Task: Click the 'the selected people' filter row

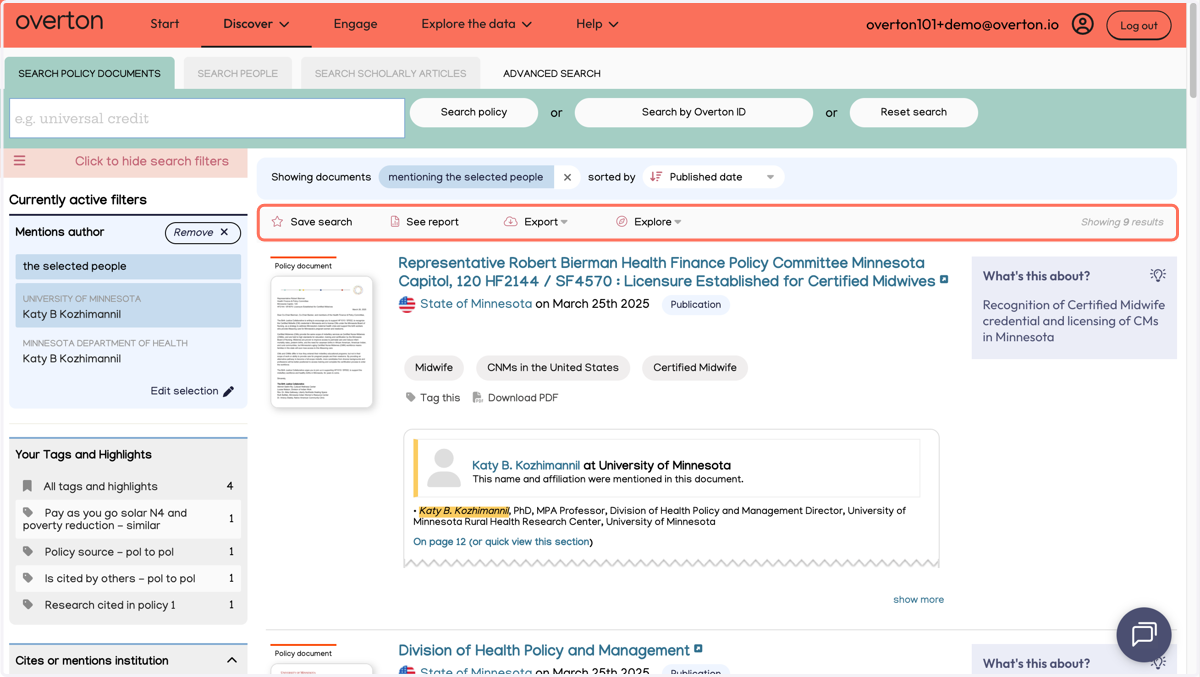Action: point(128,266)
